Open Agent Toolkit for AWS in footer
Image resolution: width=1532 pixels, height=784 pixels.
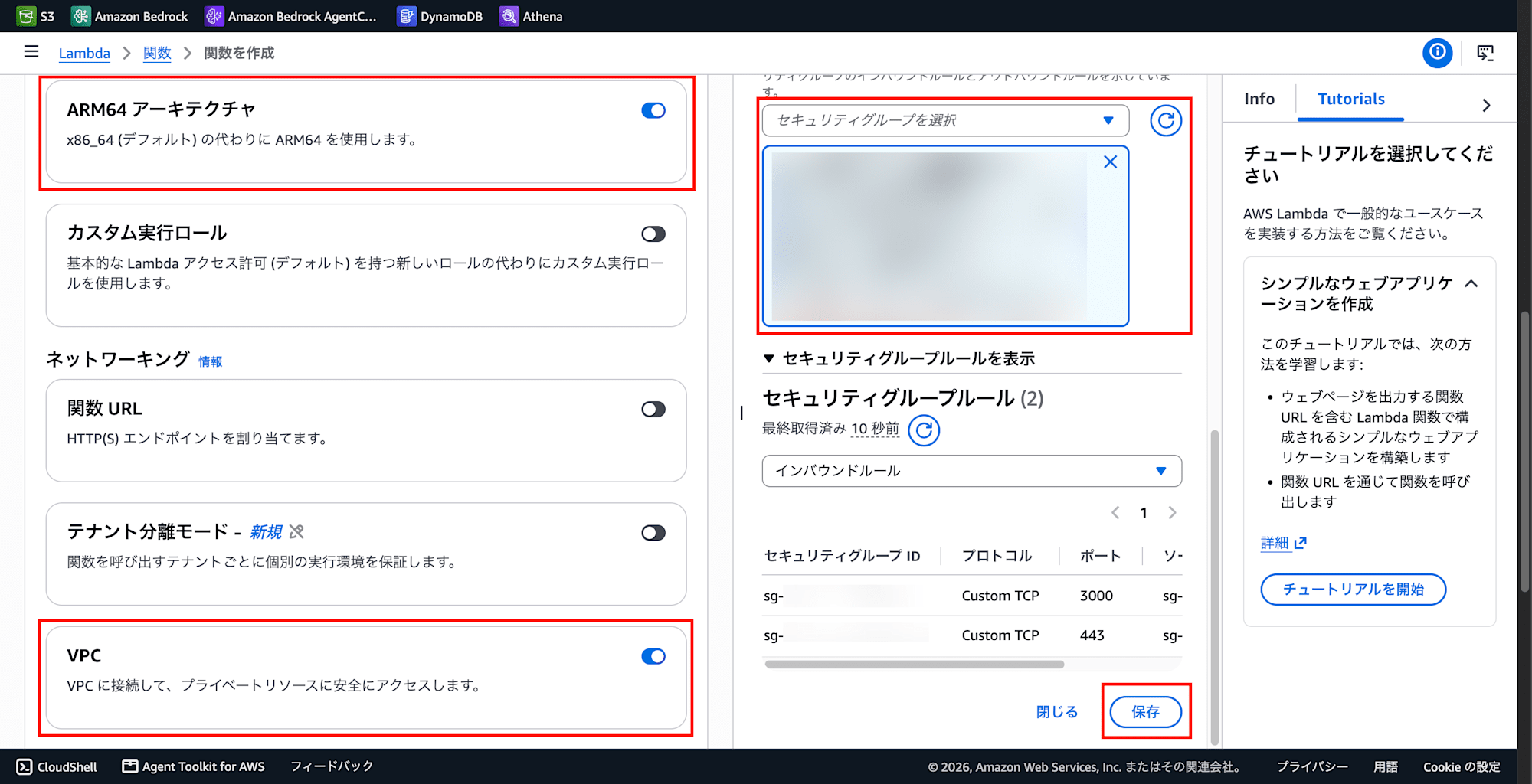(194, 766)
